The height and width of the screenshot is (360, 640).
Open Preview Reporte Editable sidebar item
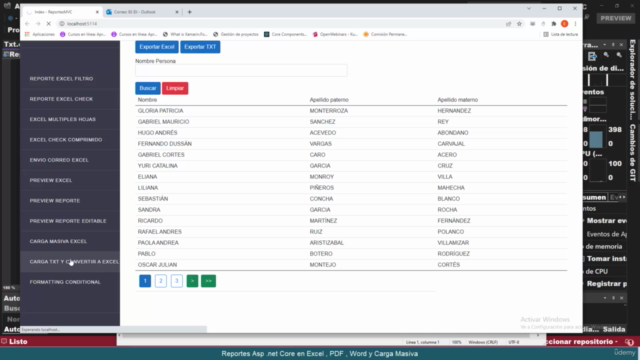tap(68, 221)
